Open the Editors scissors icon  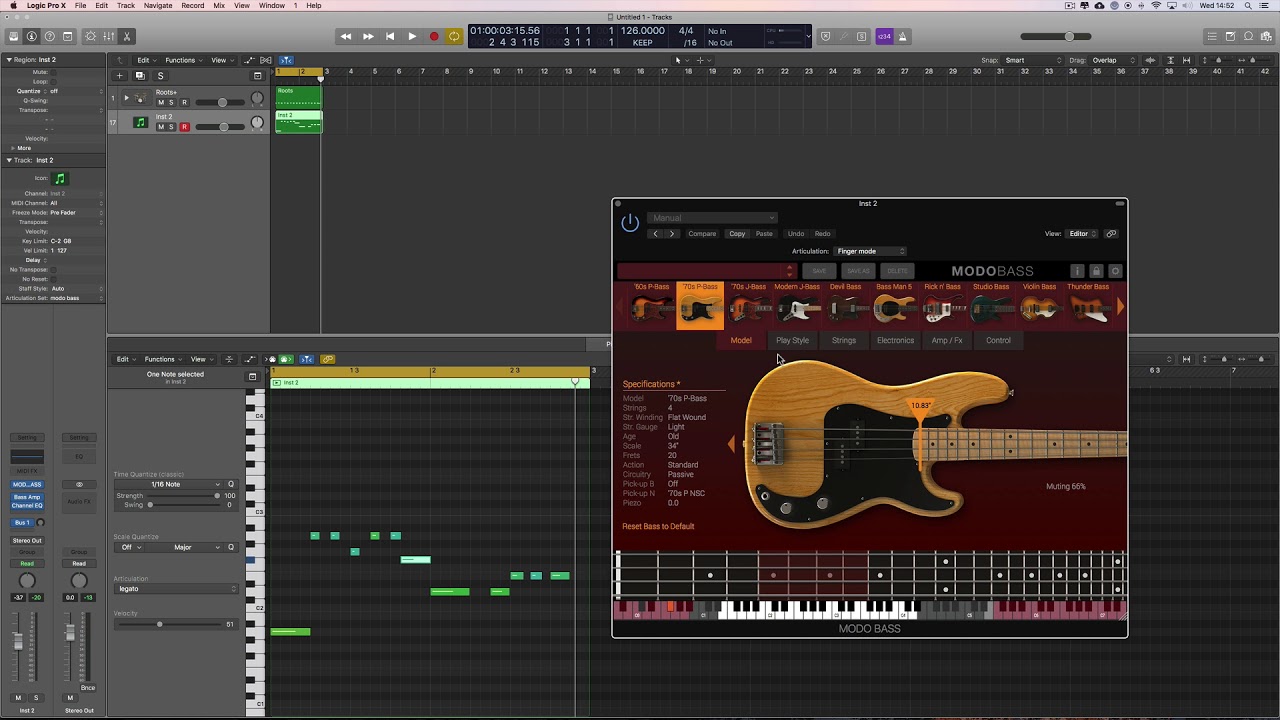[126, 37]
